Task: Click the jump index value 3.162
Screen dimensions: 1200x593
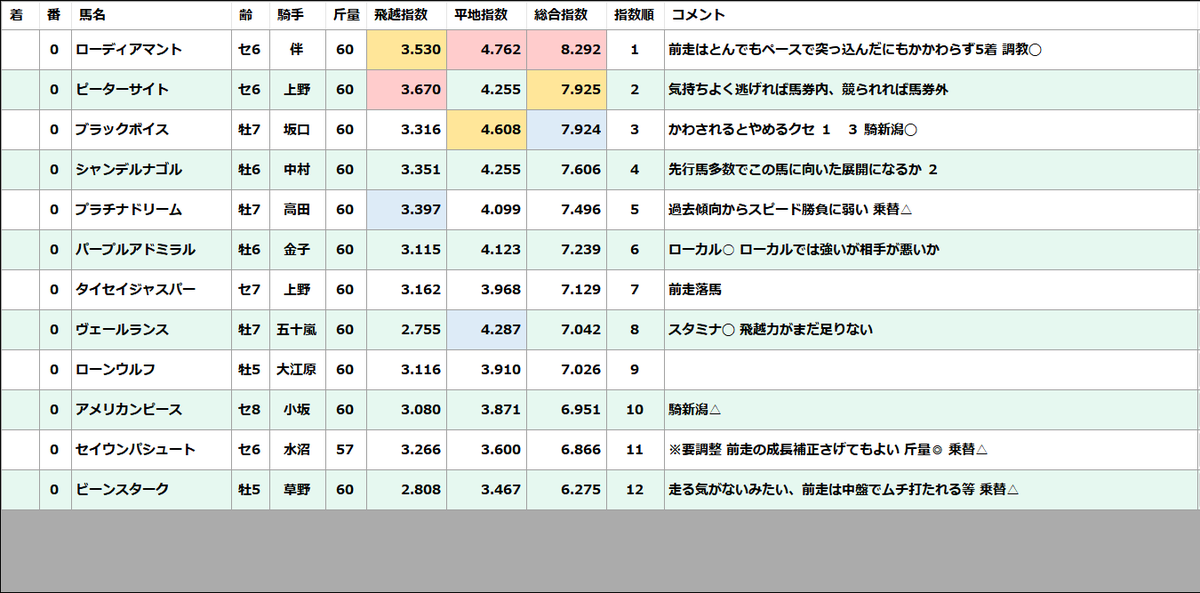Action: tap(421, 290)
